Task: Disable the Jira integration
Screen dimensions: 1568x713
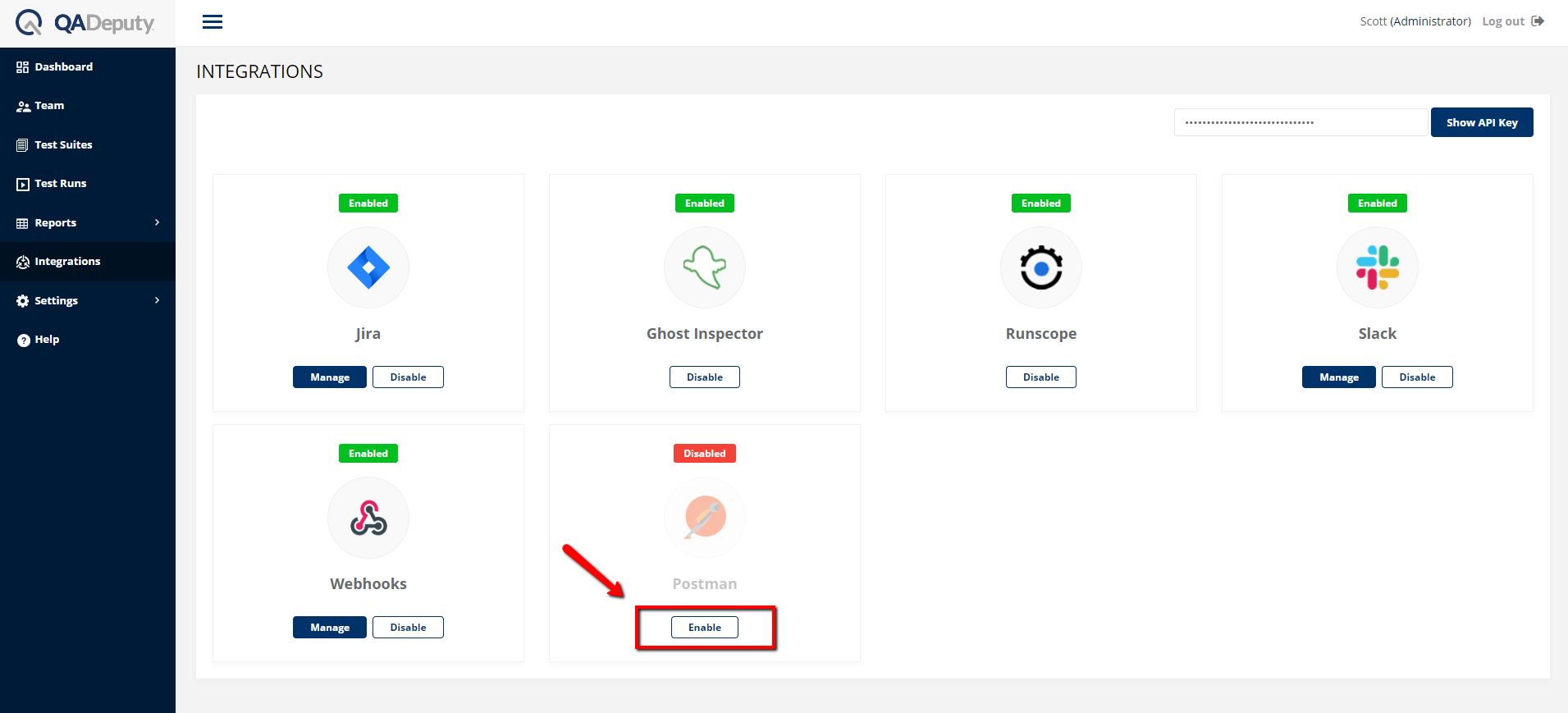Action: (x=408, y=377)
